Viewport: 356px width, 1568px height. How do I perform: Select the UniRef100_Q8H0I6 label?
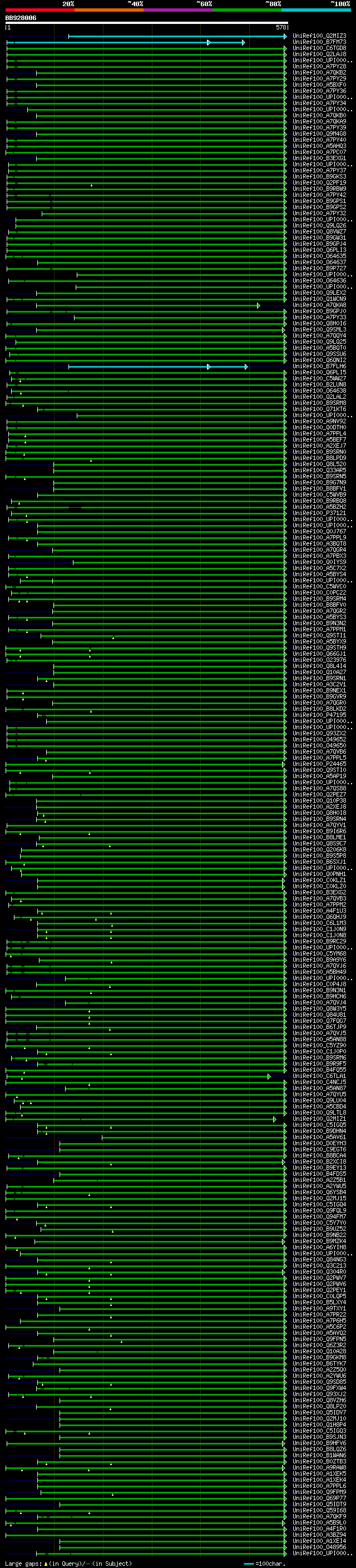pyautogui.click(x=319, y=324)
